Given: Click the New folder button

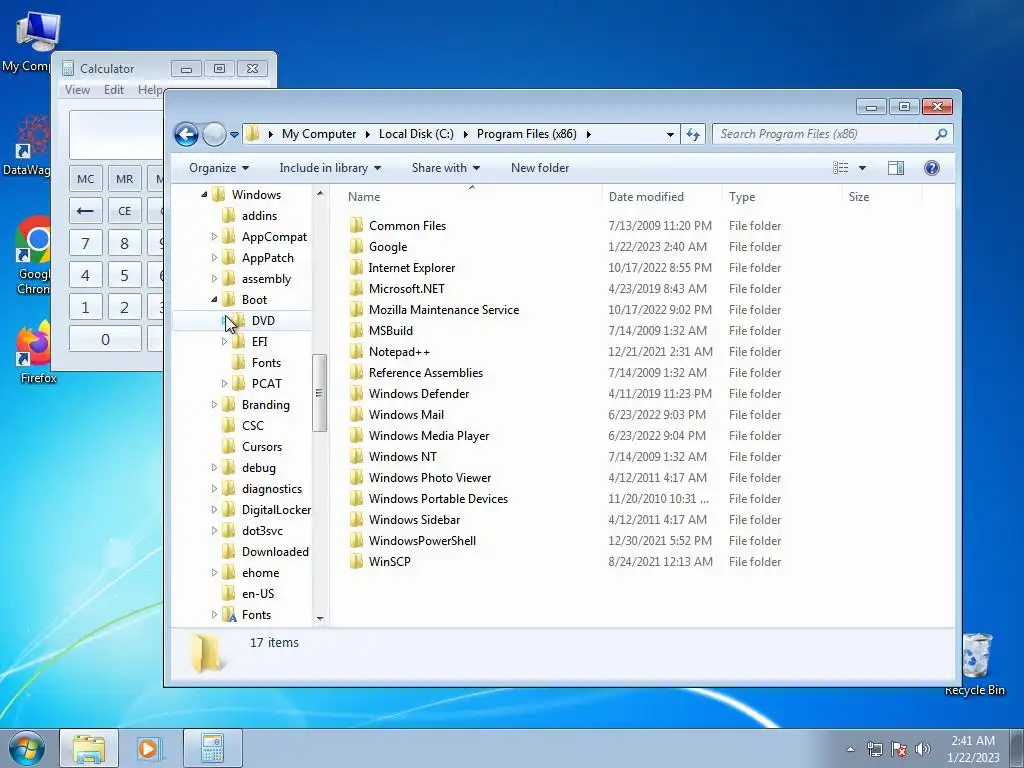Looking at the screenshot, I should 539,168.
